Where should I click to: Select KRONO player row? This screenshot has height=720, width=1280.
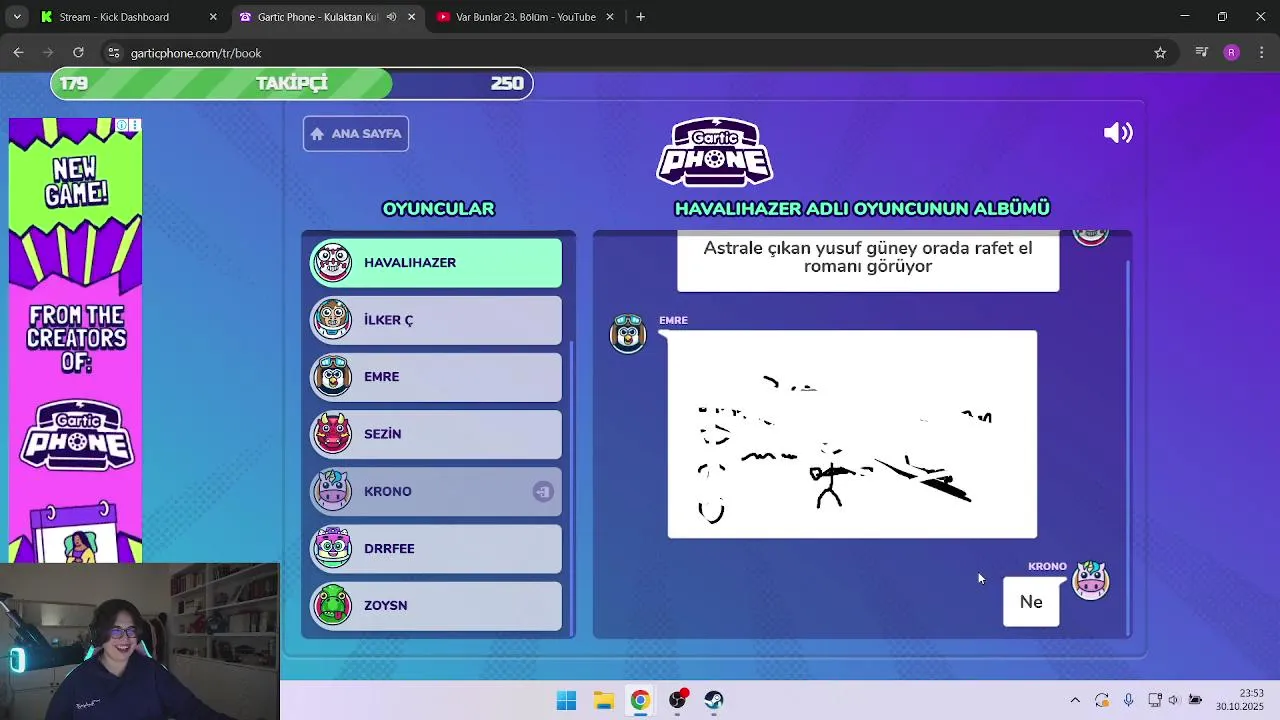pos(436,491)
